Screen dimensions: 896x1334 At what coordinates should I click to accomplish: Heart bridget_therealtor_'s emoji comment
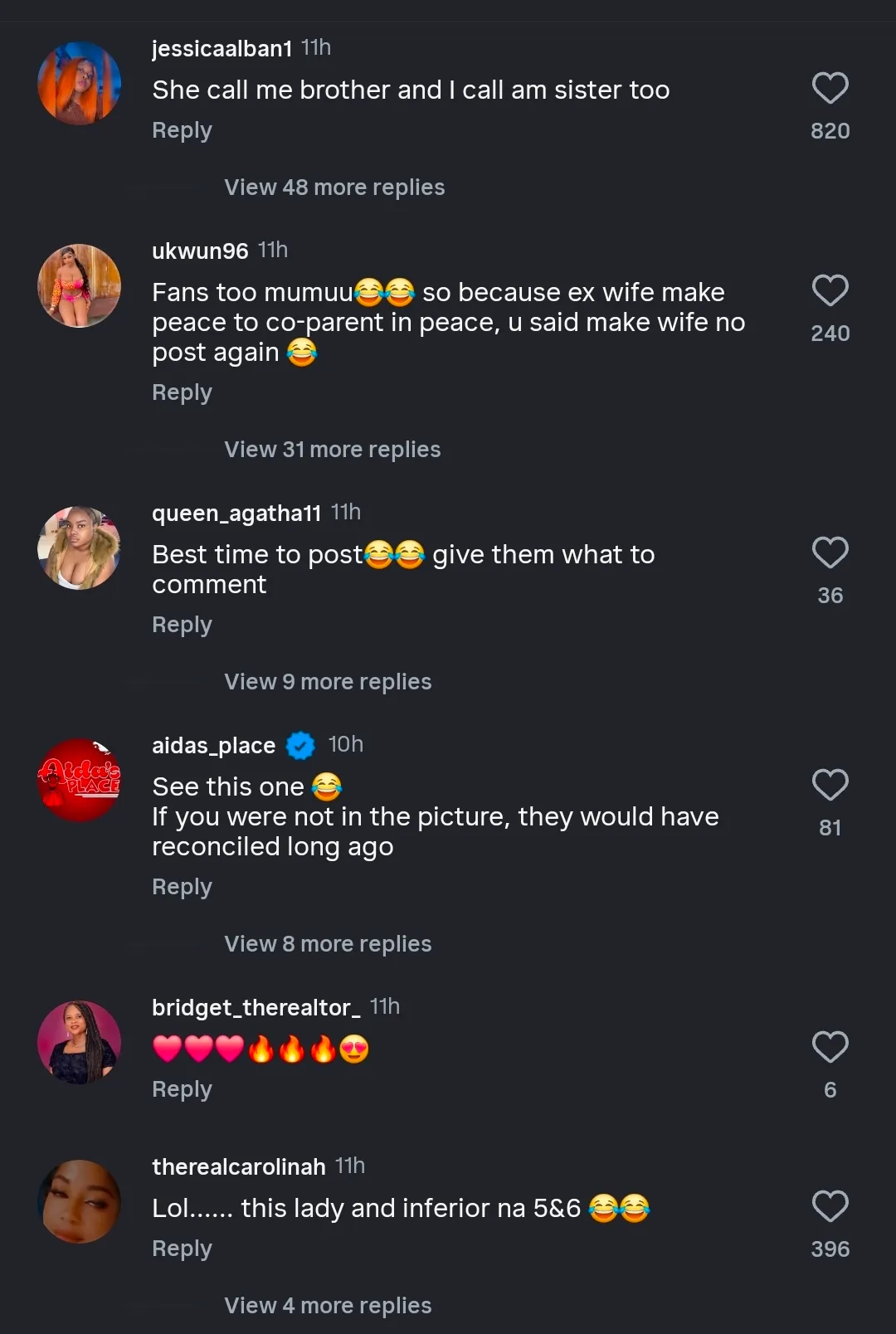tap(830, 1048)
